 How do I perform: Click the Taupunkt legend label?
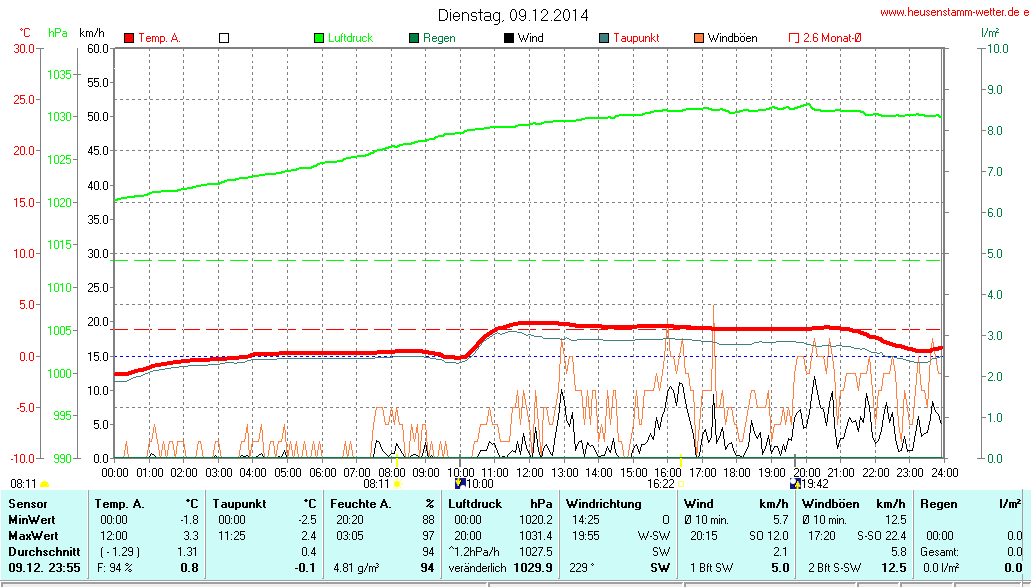pos(636,38)
